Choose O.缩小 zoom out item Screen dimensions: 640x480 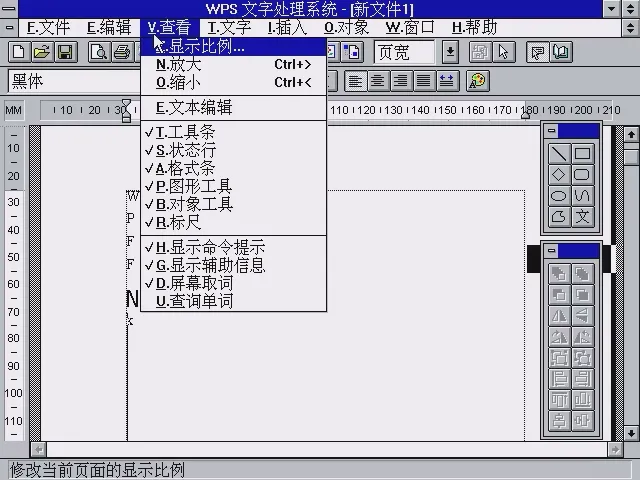(x=233, y=83)
